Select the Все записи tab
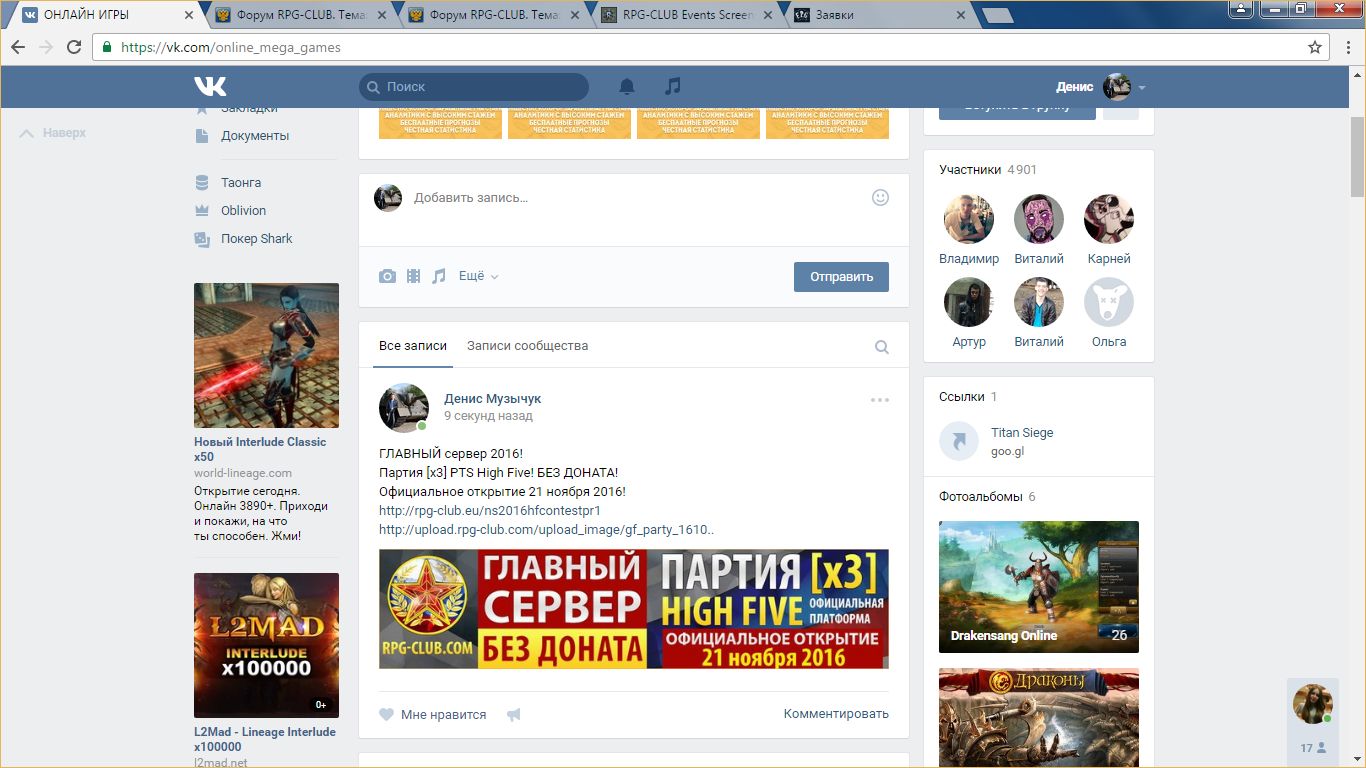 (x=412, y=346)
